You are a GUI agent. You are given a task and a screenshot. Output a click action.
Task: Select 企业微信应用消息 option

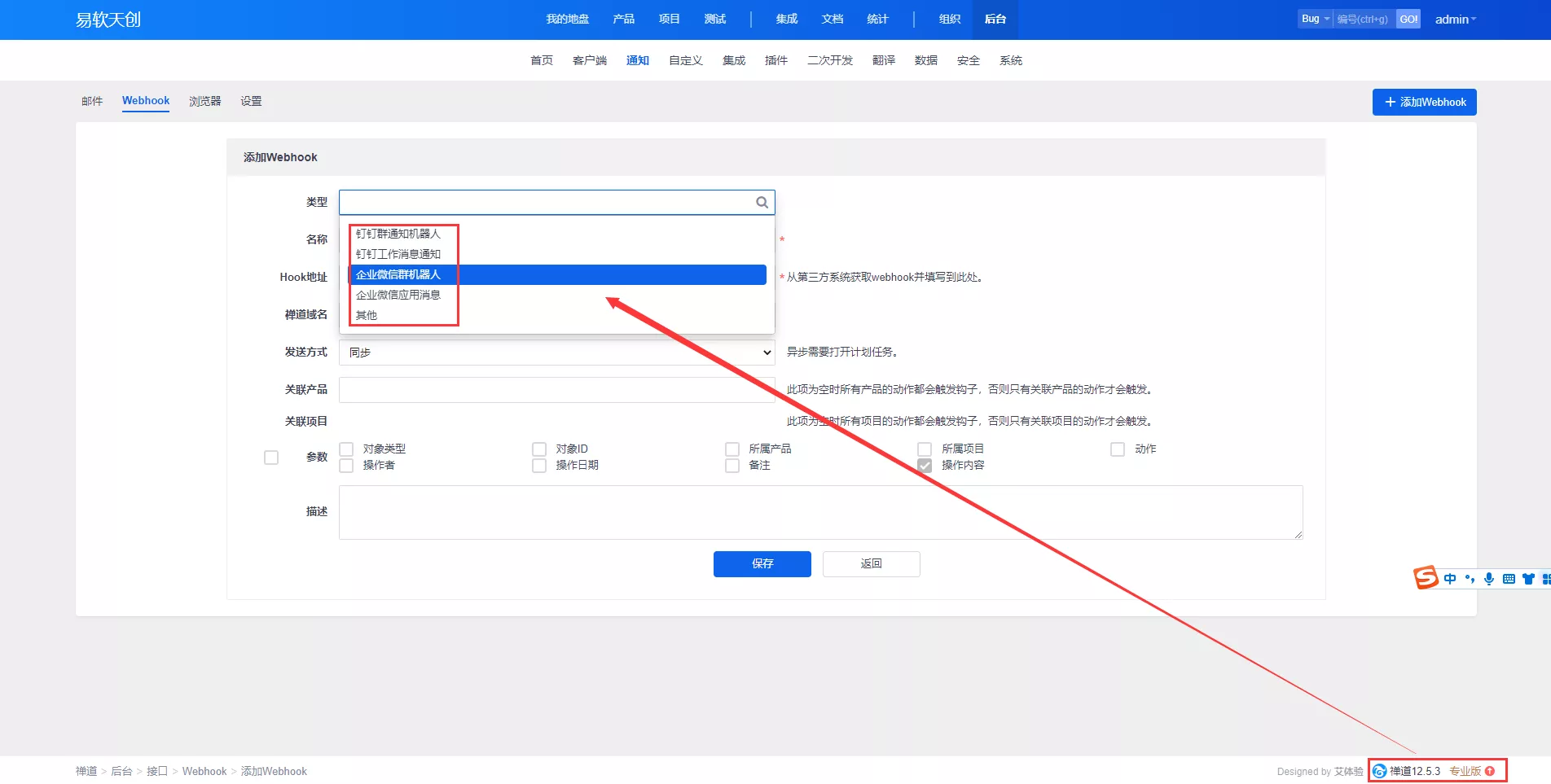[558, 295]
